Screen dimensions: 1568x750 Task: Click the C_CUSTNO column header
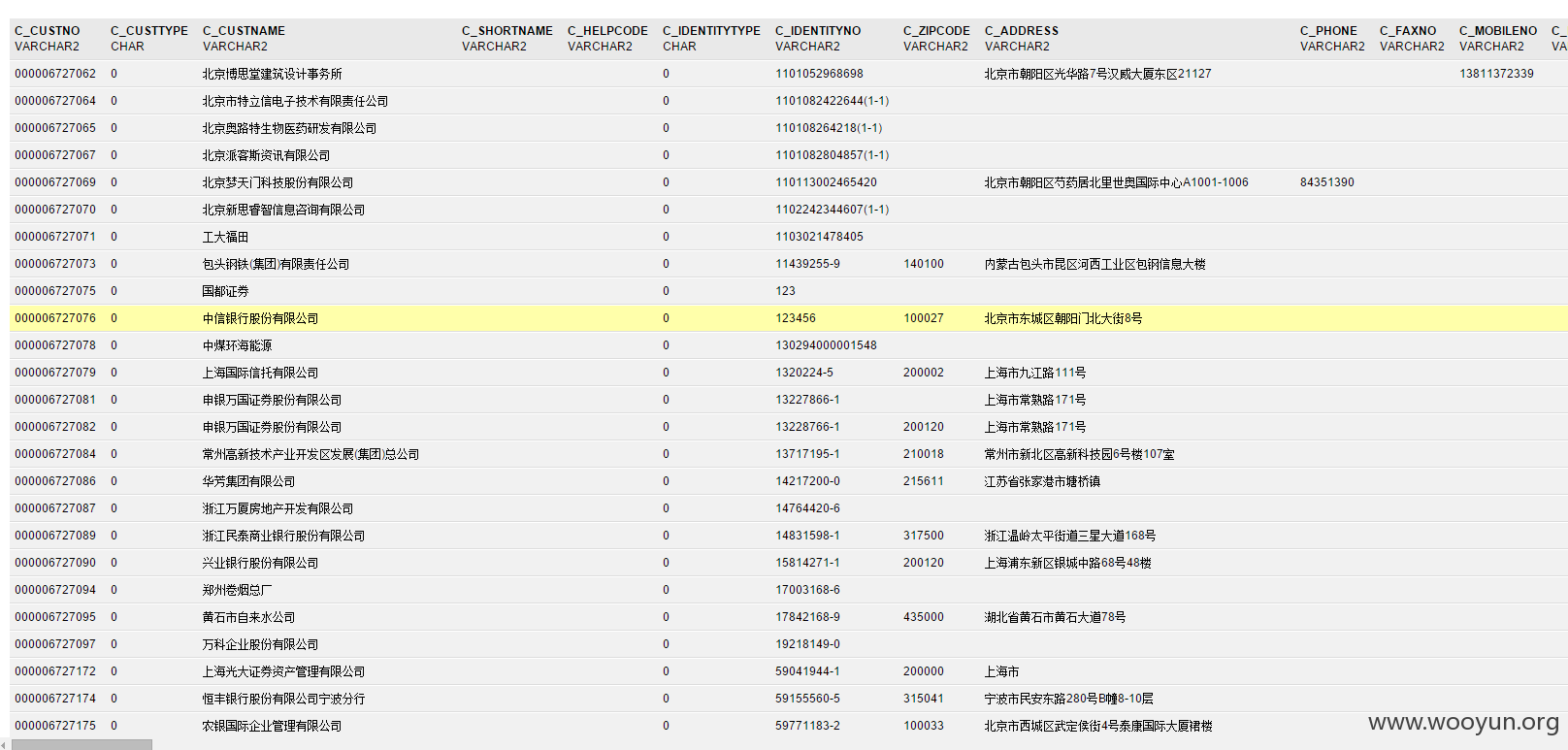tap(48, 31)
